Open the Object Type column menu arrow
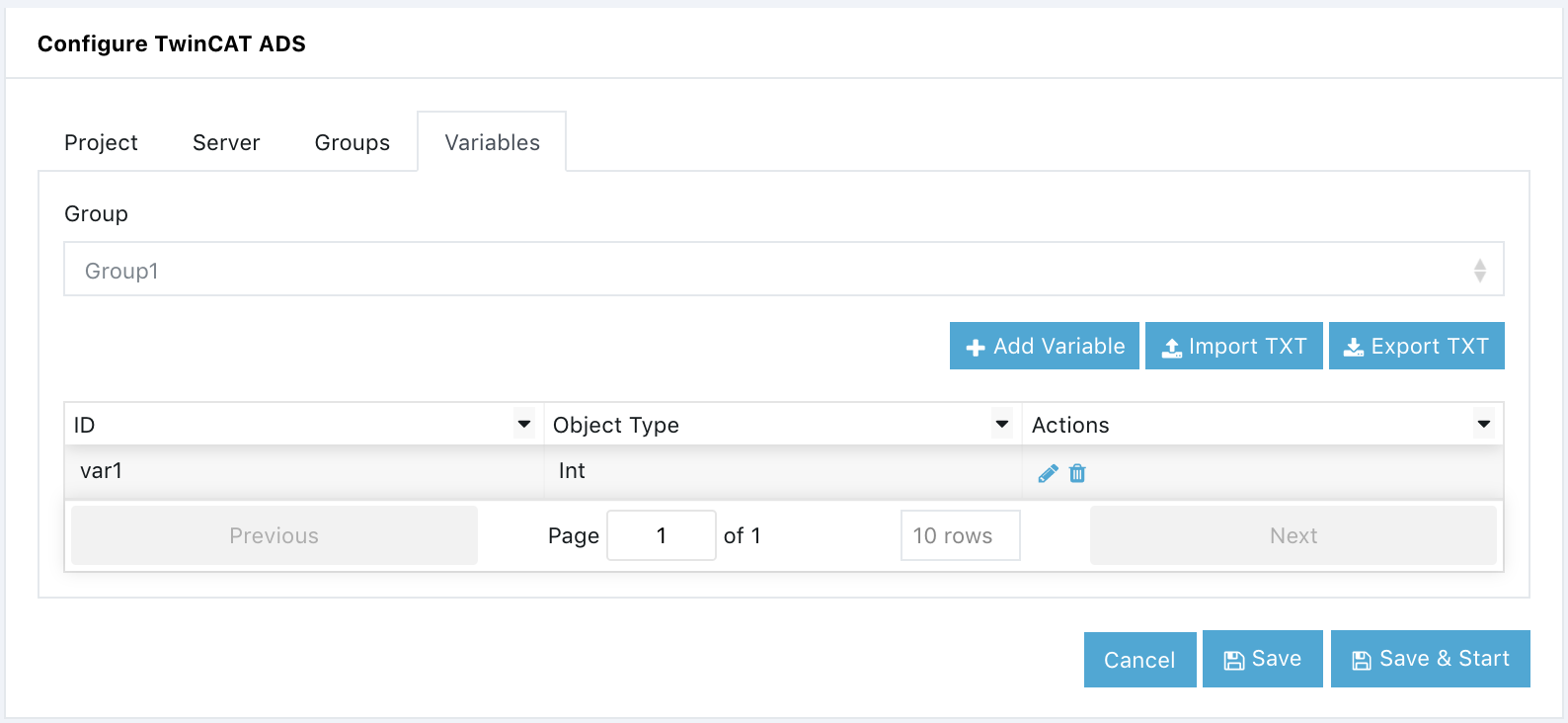 [x=1002, y=425]
